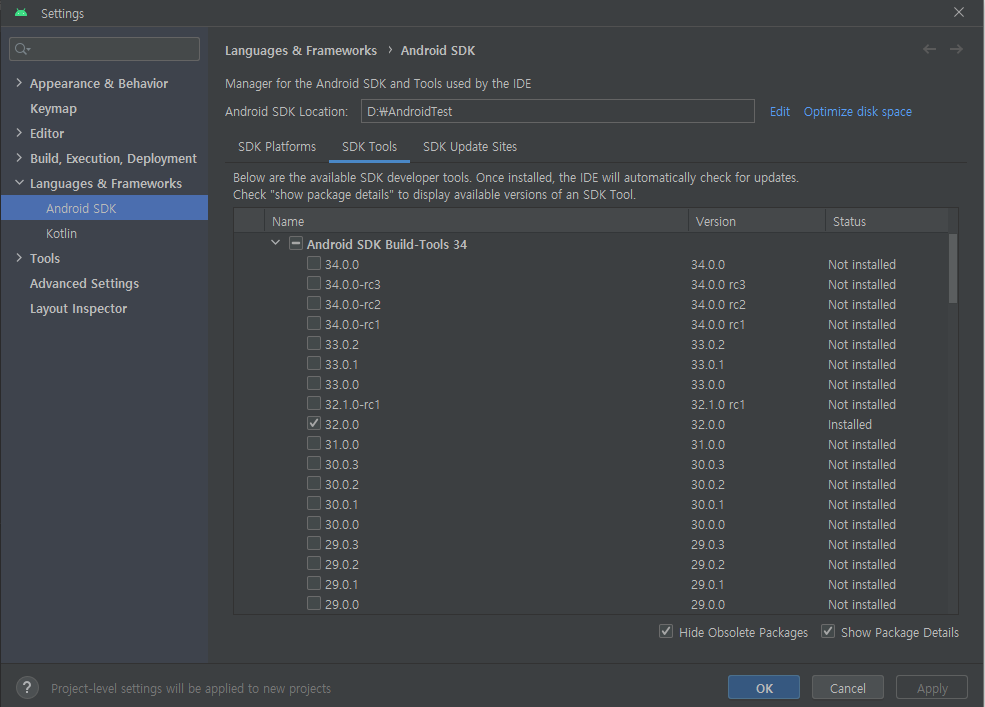Check the 34.0.0-rc3 checkbox

313,283
